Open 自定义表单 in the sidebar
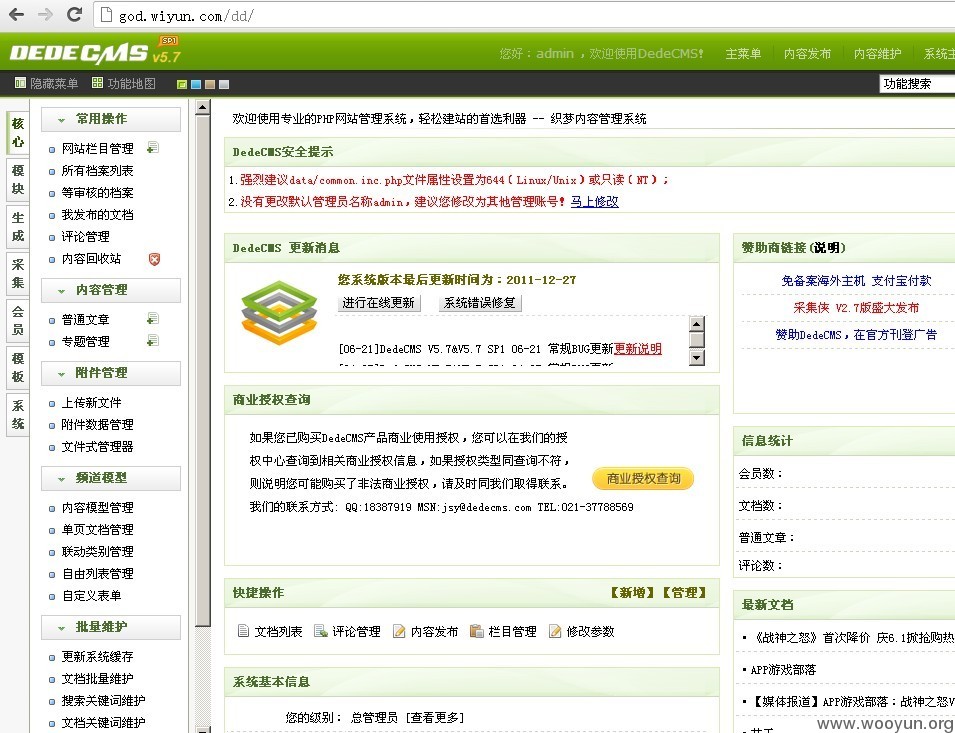The height and width of the screenshot is (733, 955). coord(91,595)
